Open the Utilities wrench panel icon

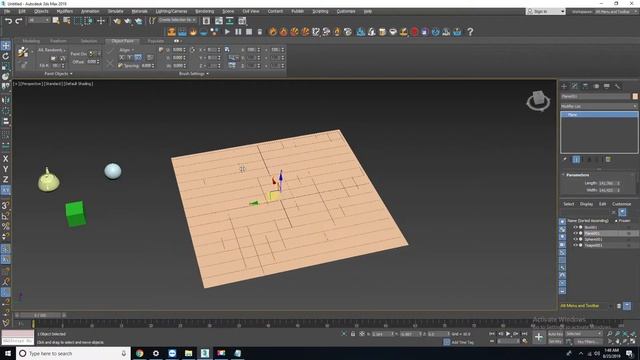tap(617, 86)
